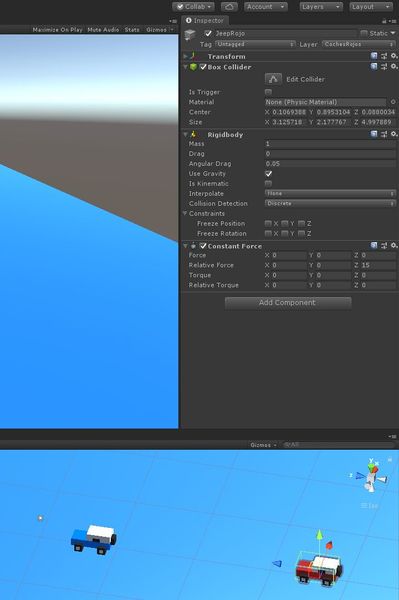This screenshot has width=399, height=600.
Task: Click the Rigidbody component icon
Action: coord(194,134)
